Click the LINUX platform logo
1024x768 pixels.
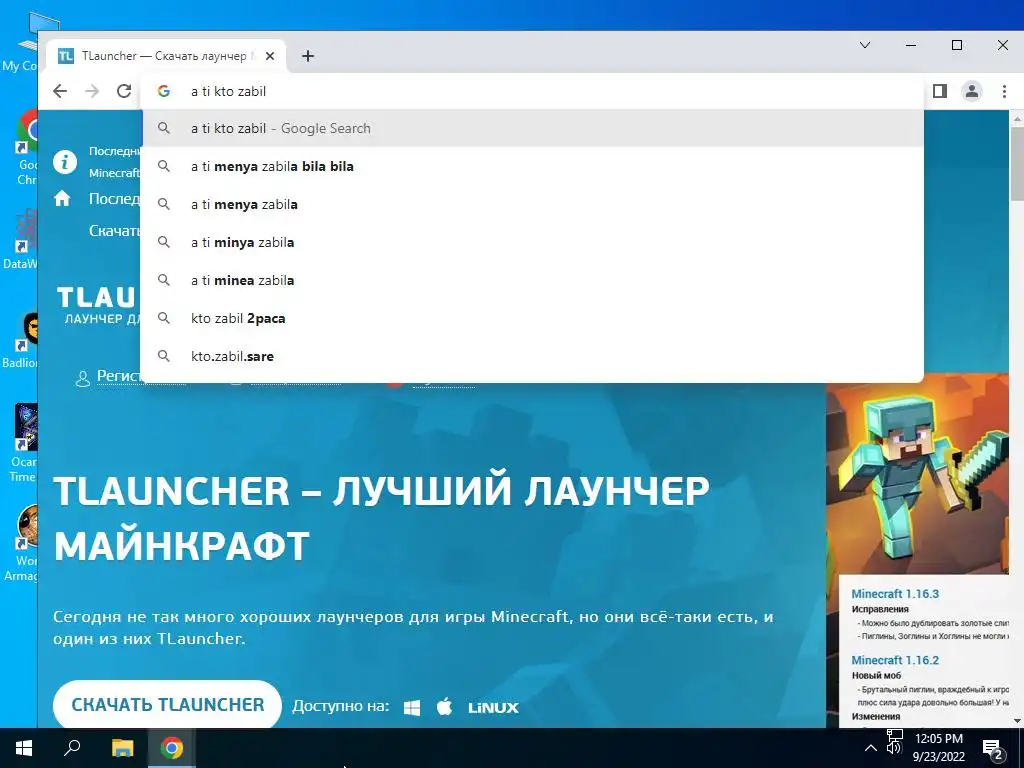[493, 707]
